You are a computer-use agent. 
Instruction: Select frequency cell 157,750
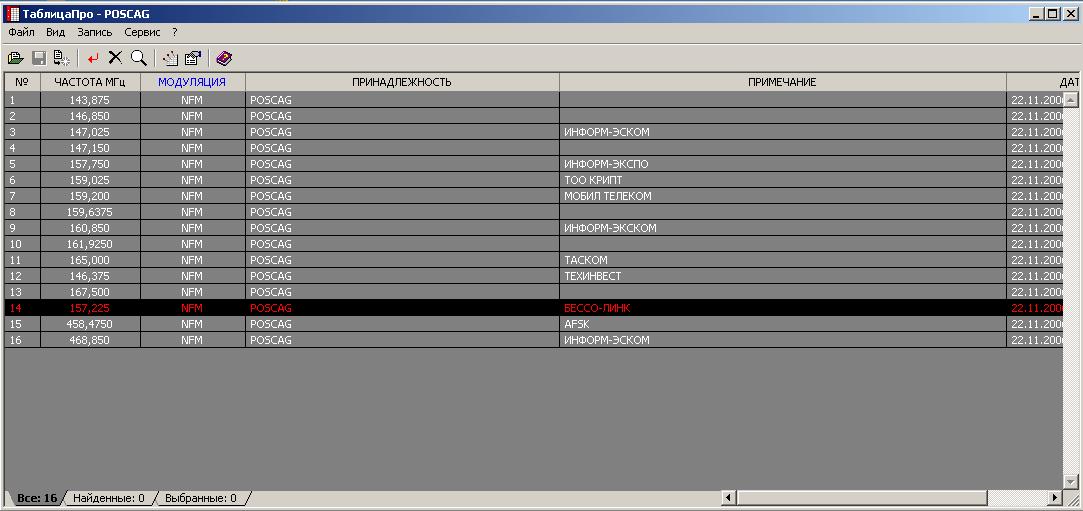[90, 164]
